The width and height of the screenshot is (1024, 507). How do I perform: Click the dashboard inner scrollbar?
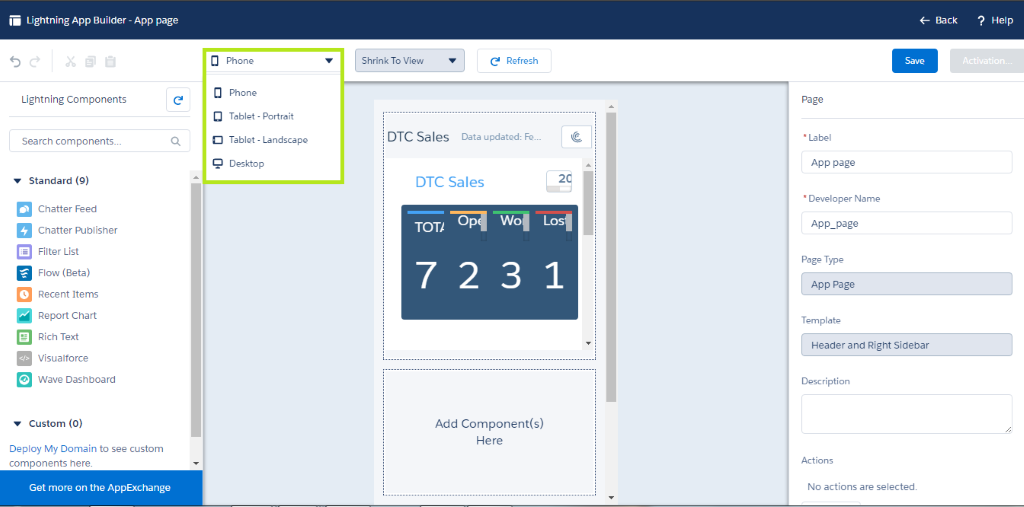[588, 203]
